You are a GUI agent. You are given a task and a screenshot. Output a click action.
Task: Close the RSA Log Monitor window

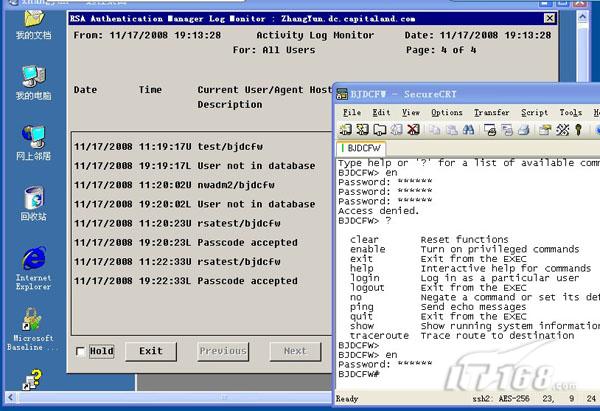point(549,18)
